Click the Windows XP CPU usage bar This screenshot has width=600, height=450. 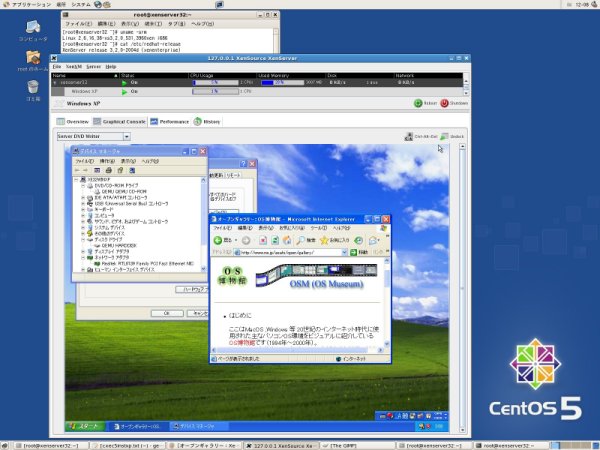click(x=215, y=91)
